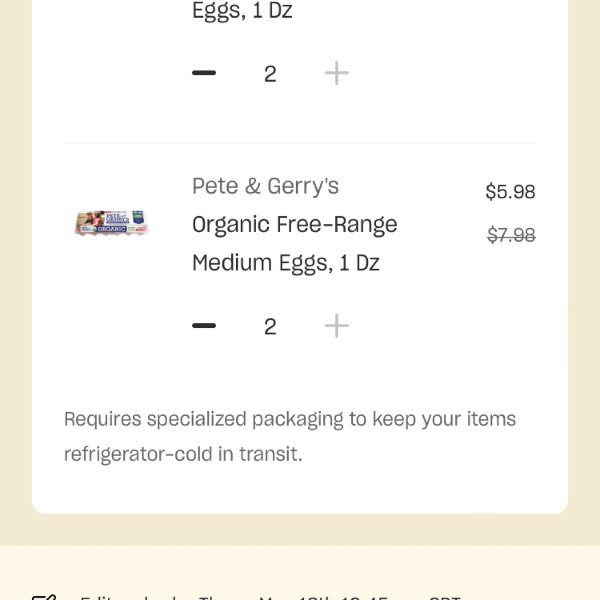
Task: Tap the edit order pencil icon
Action: pos(44,597)
